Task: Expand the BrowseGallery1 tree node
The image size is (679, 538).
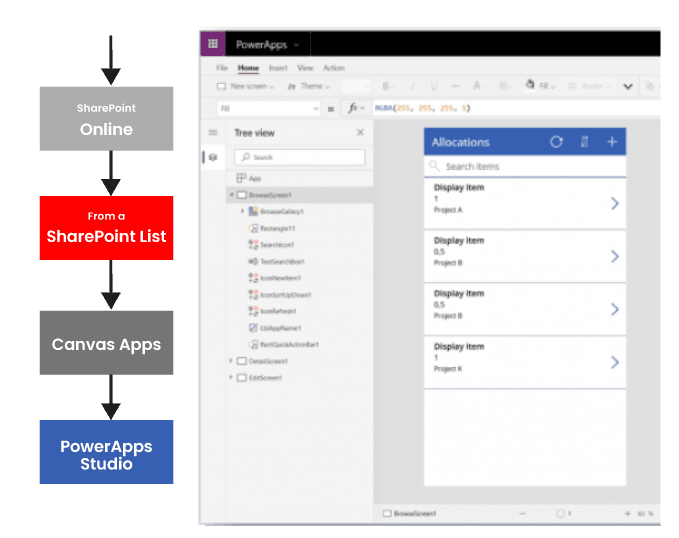Action: 242,212
